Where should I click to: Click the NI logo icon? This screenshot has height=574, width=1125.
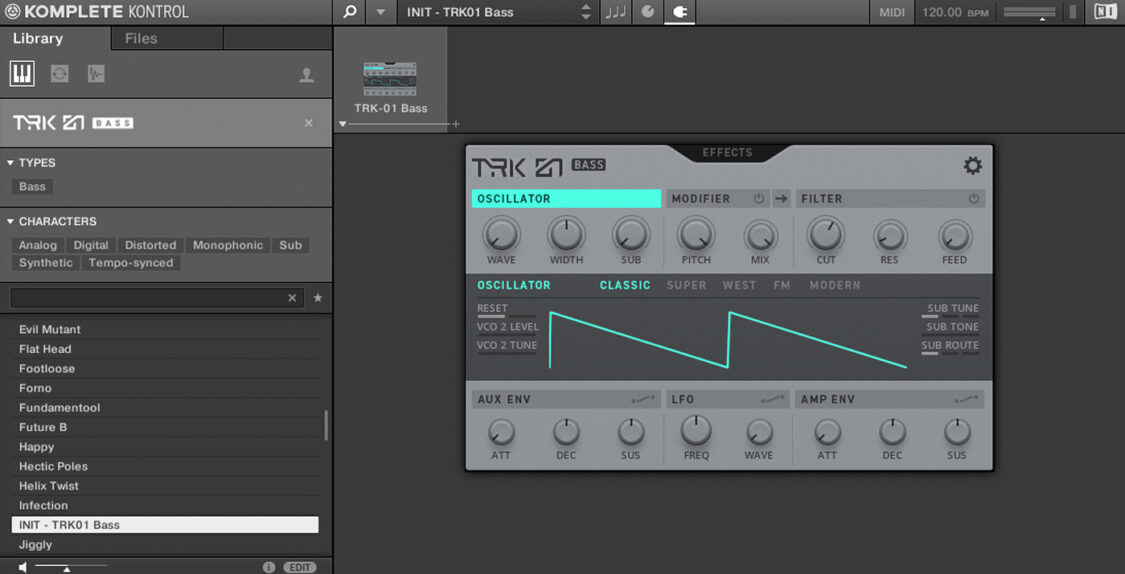[x=1105, y=12]
